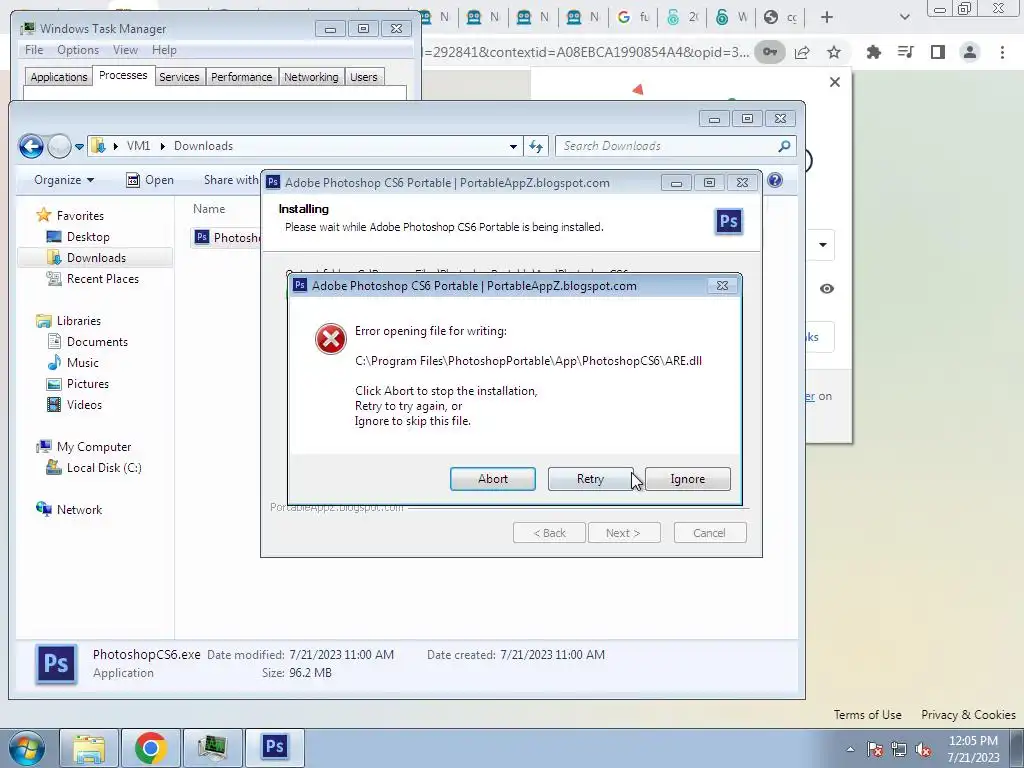Image resolution: width=1024 pixels, height=768 pixels.
Task: Click the Ps logo in installer header
Action: coord(729,221)
